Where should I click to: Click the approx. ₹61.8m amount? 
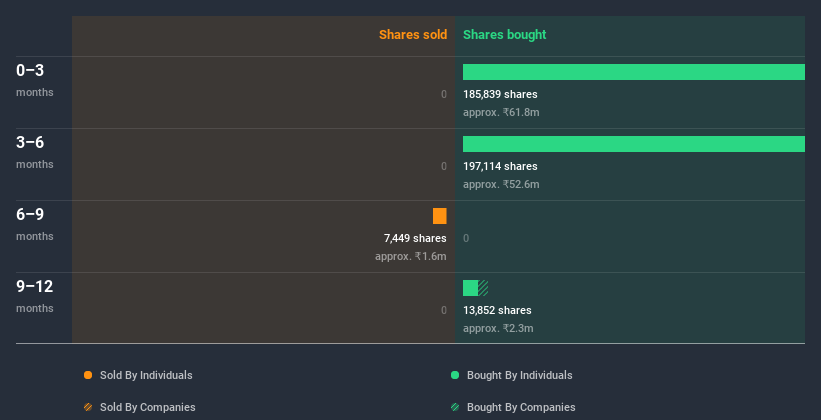(501, 112)
